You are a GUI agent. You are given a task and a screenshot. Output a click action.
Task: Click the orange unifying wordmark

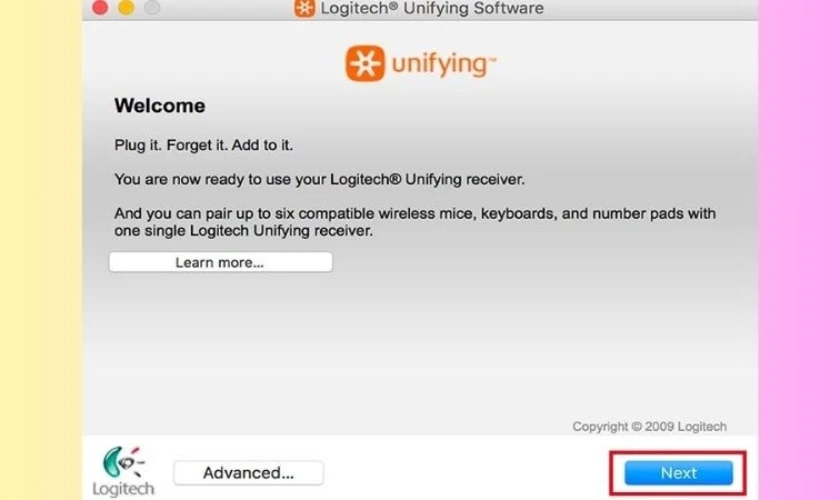pyautogui.click(x=443, y=65)
